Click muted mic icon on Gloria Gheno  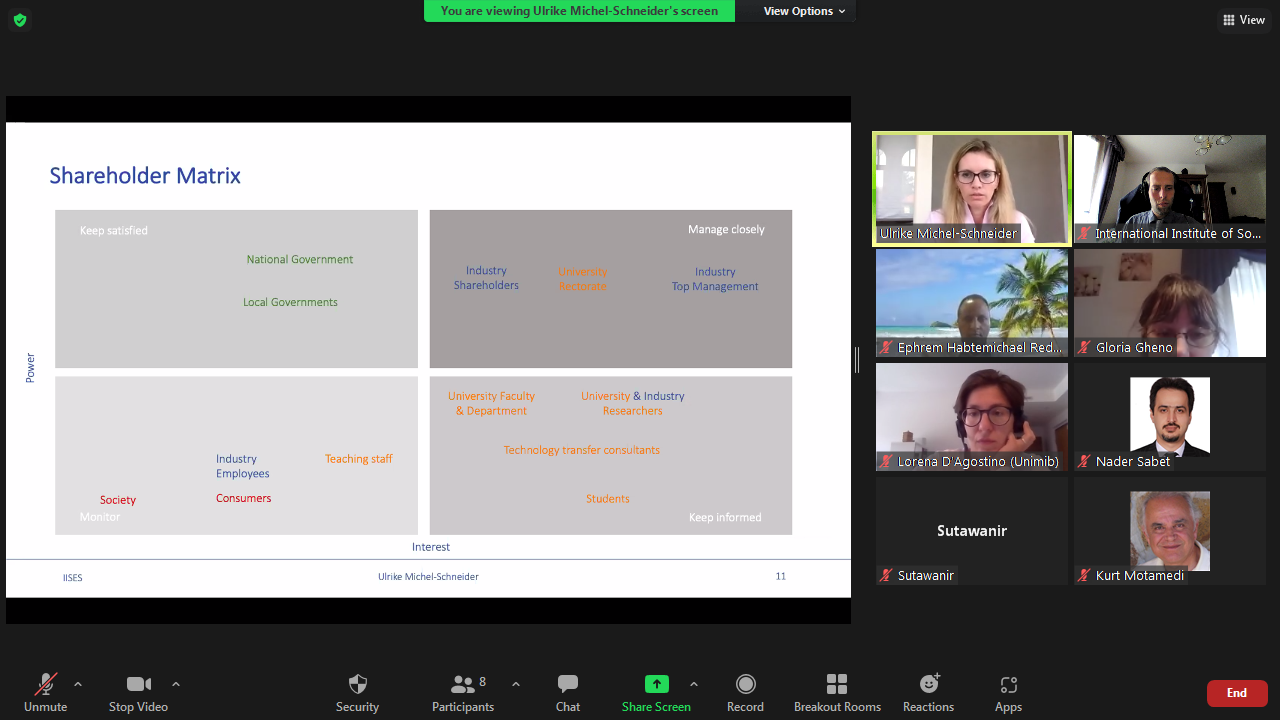[1084, 348]
